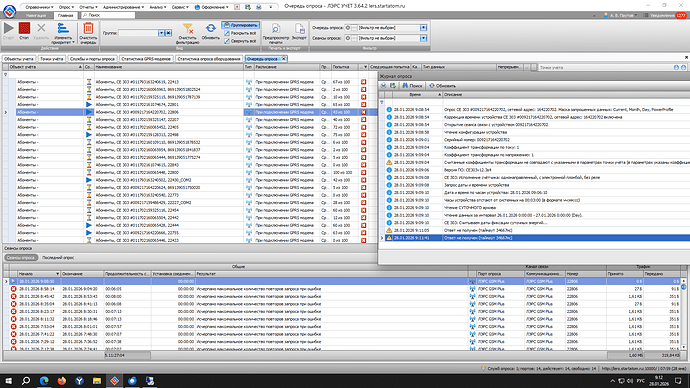
Task: Switch to Точки учёта tab
Action: click(51, 59)
